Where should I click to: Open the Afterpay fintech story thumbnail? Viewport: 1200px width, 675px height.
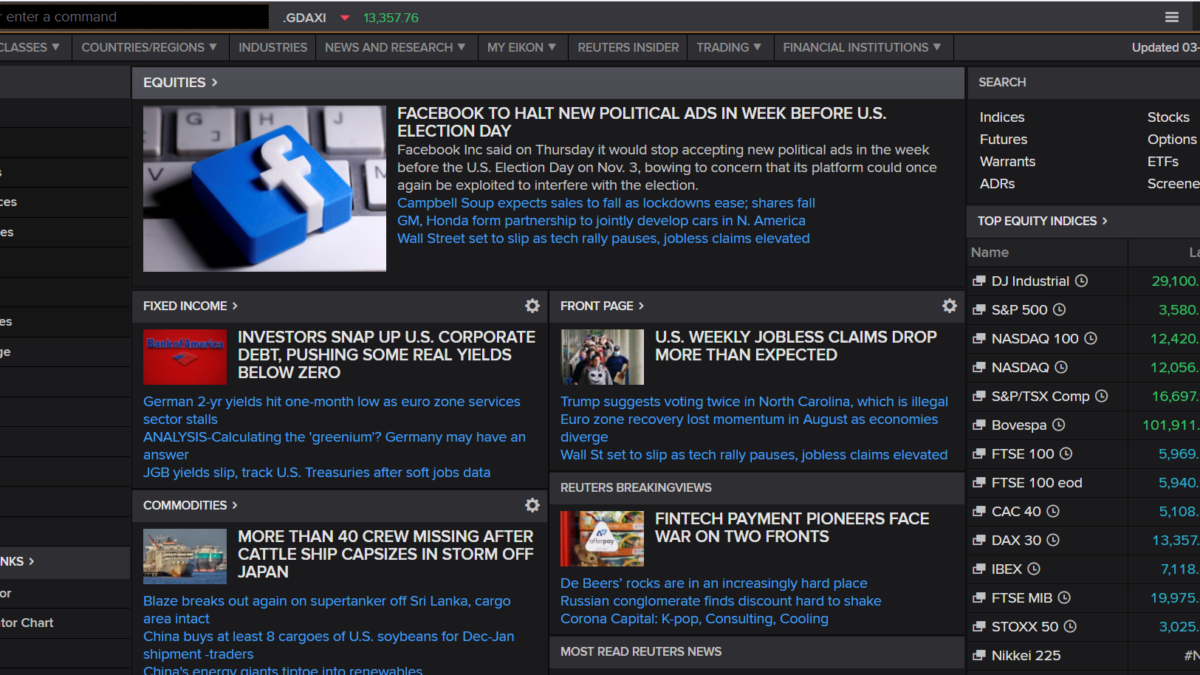click(602, 539)
